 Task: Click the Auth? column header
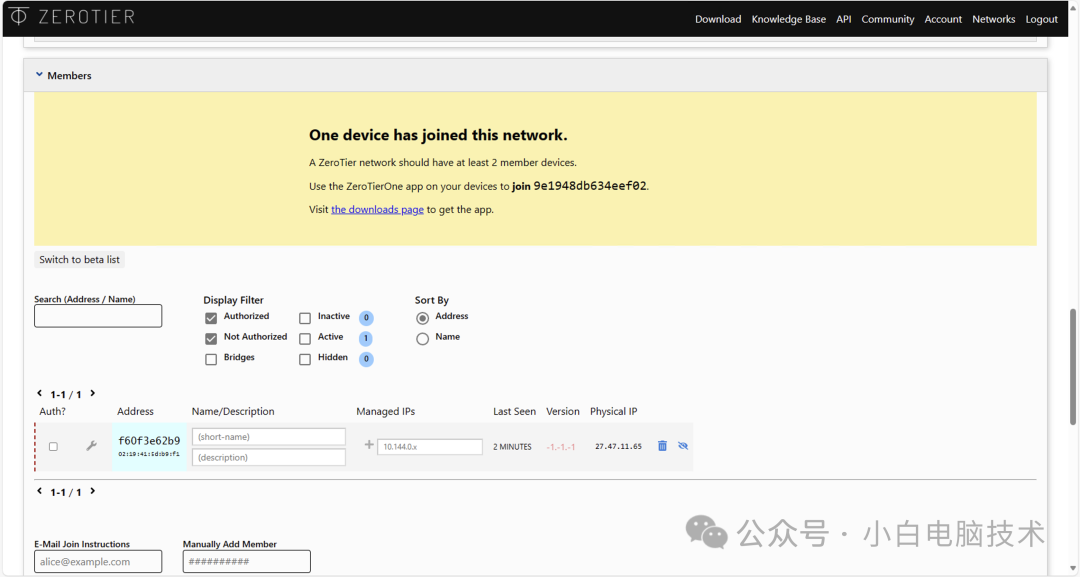52,411
